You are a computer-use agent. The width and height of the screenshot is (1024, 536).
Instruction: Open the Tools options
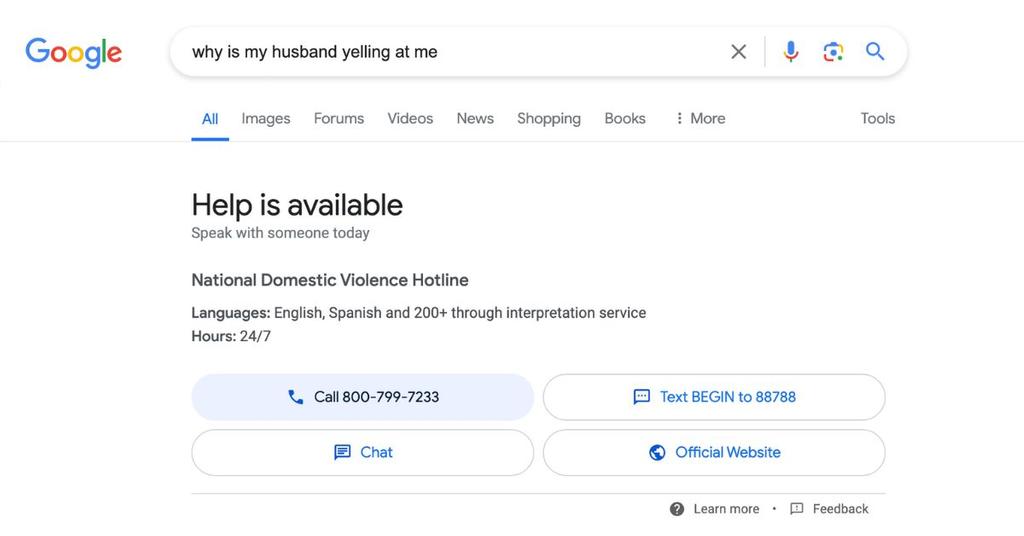tap(878, 118)
